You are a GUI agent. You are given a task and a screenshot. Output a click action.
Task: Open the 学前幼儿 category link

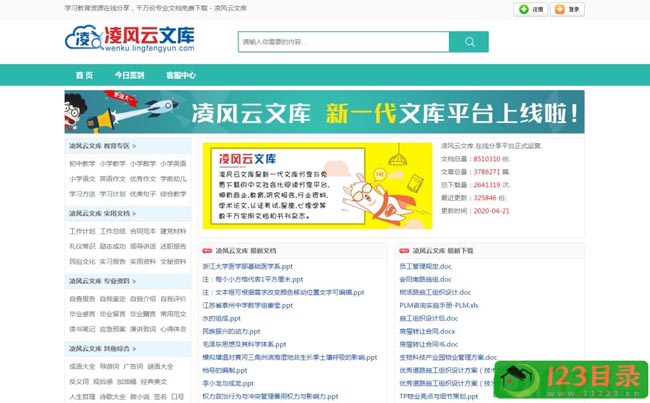(x=173, y=179)
